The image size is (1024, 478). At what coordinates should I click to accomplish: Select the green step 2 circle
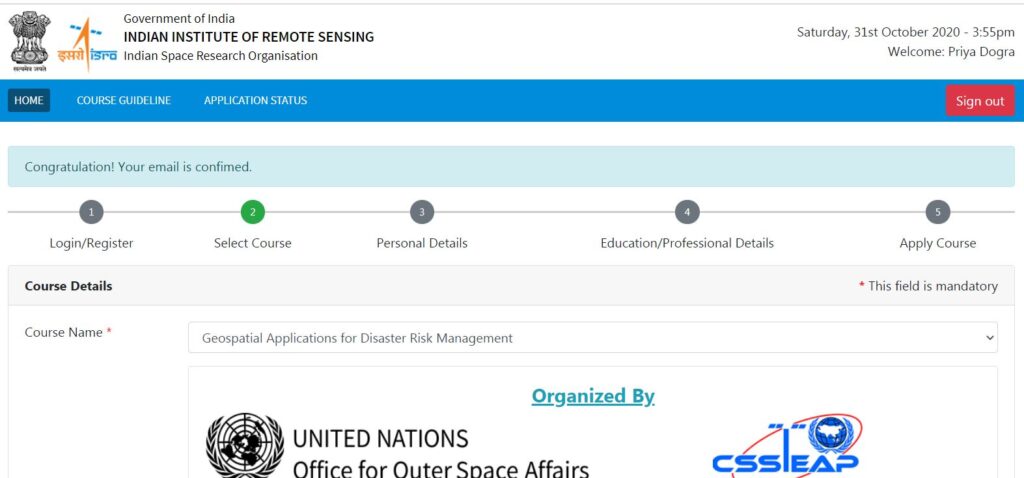253,212
